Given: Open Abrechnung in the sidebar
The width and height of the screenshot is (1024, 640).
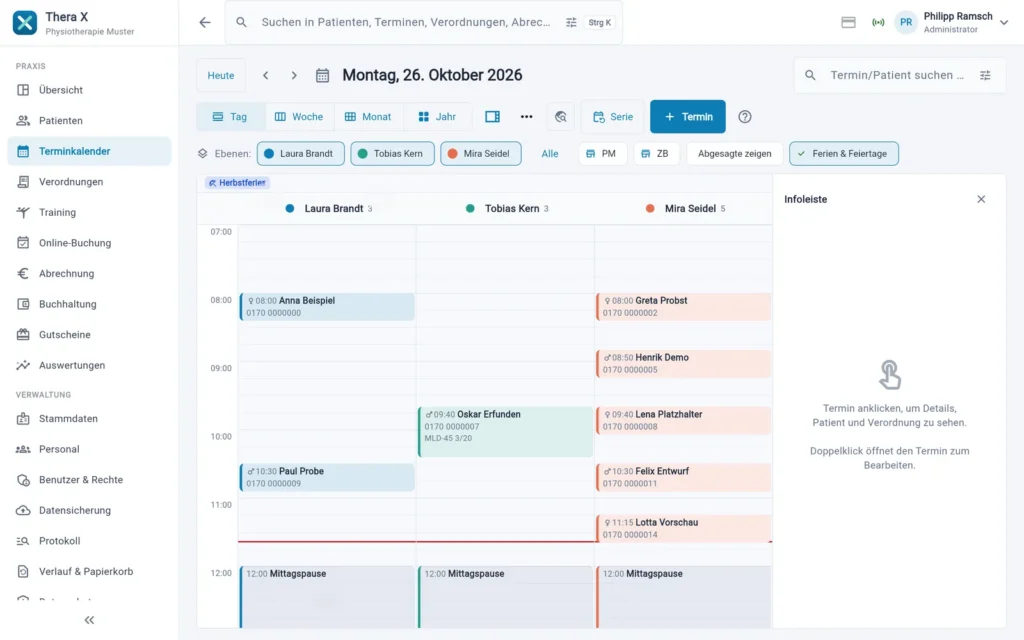Looking at the screenshot, I should 89,273.
